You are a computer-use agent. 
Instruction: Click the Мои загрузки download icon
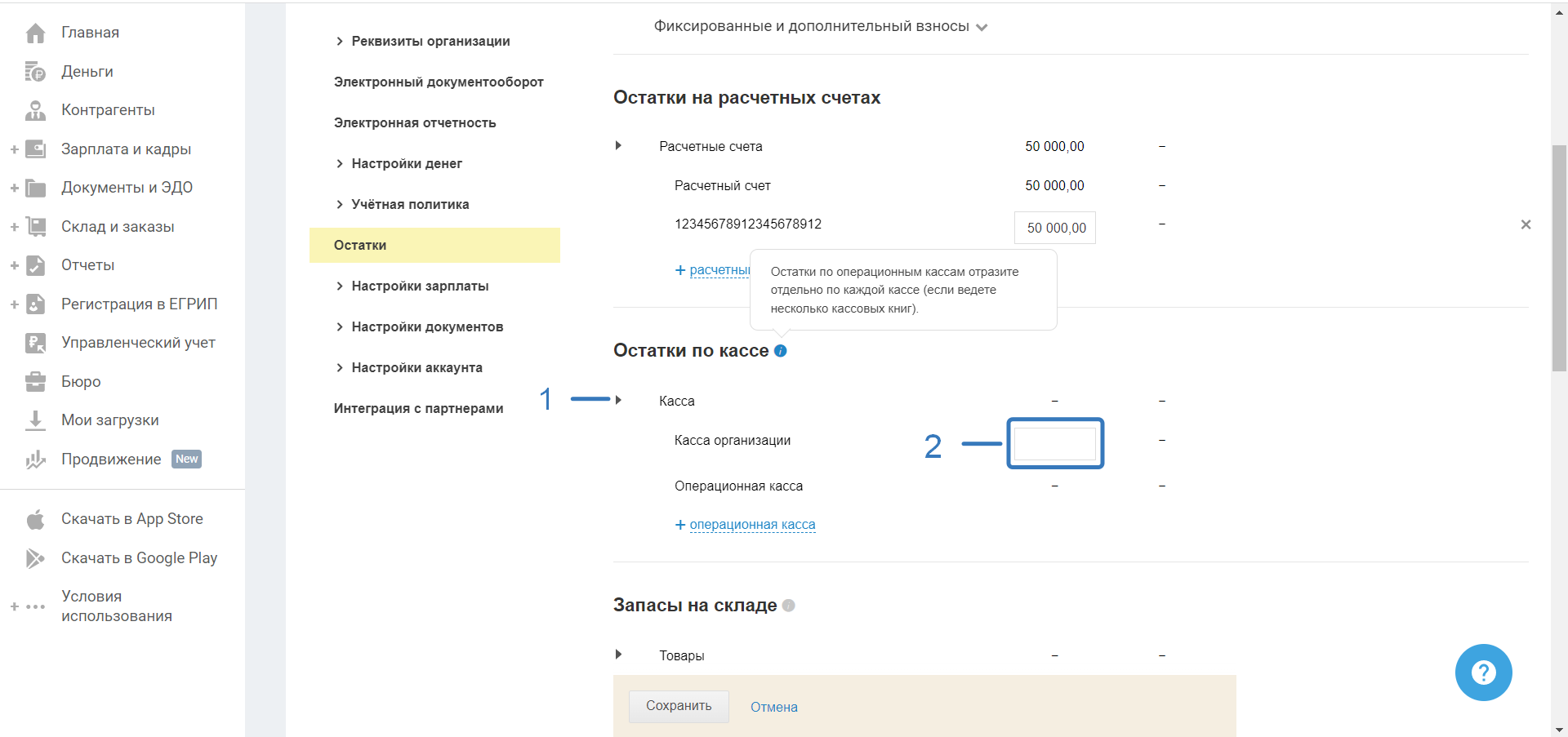(35, 420)
